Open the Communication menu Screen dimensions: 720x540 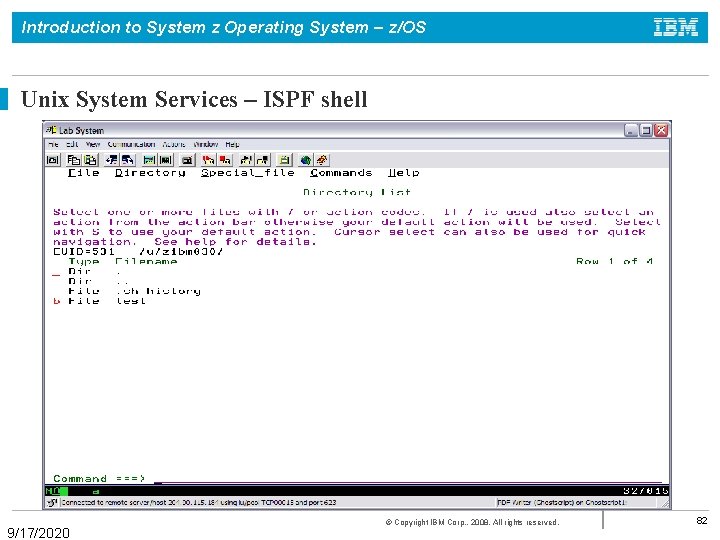pyautogui.click(x=131, y=144)
